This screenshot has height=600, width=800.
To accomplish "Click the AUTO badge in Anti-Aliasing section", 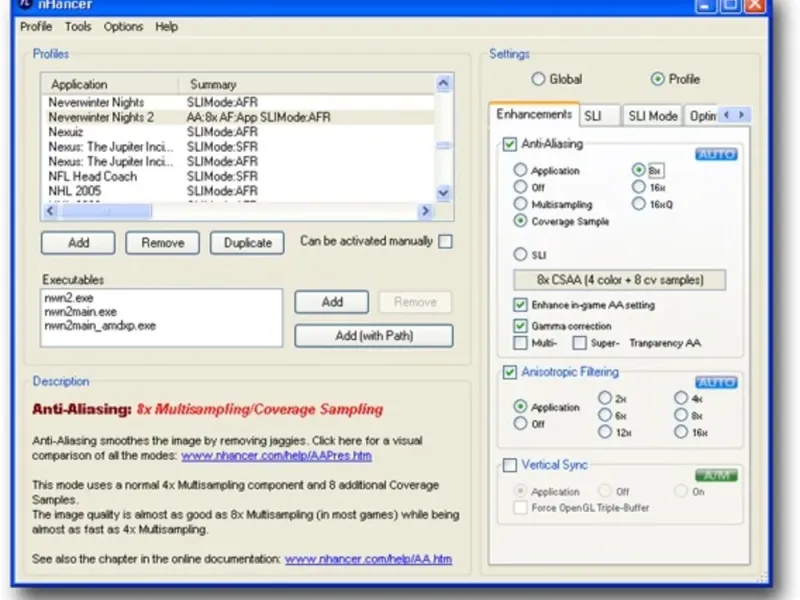I will point(716,154).
